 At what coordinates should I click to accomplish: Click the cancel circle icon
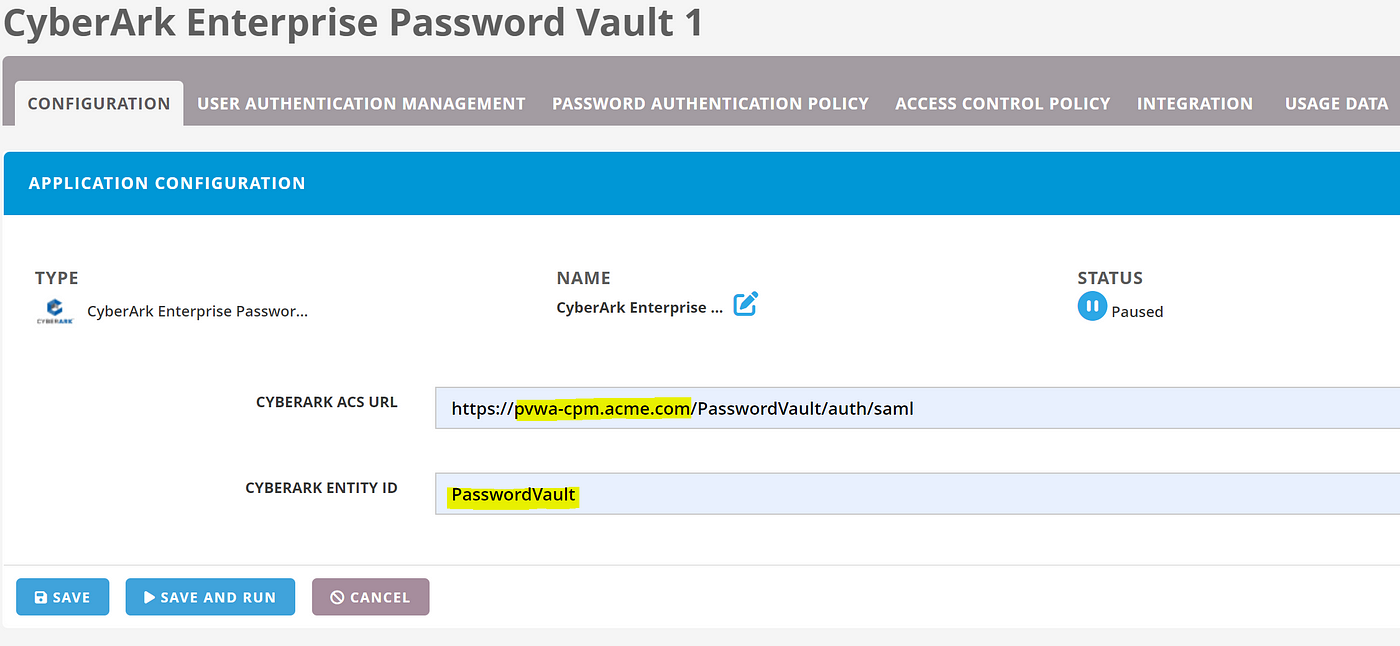point(337,597)
